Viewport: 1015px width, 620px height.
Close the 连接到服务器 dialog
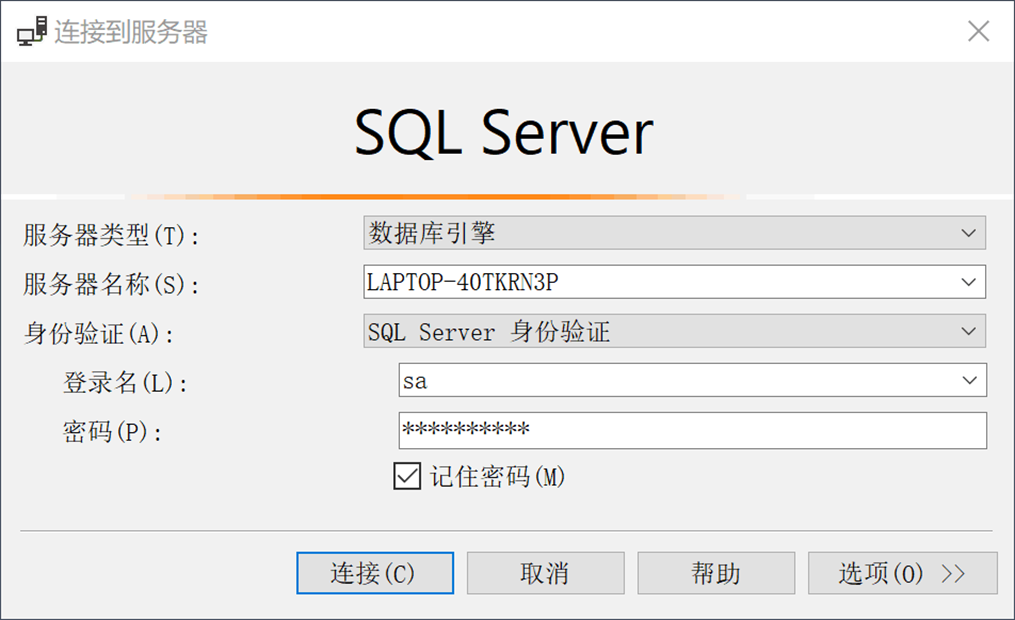(978, 30)
